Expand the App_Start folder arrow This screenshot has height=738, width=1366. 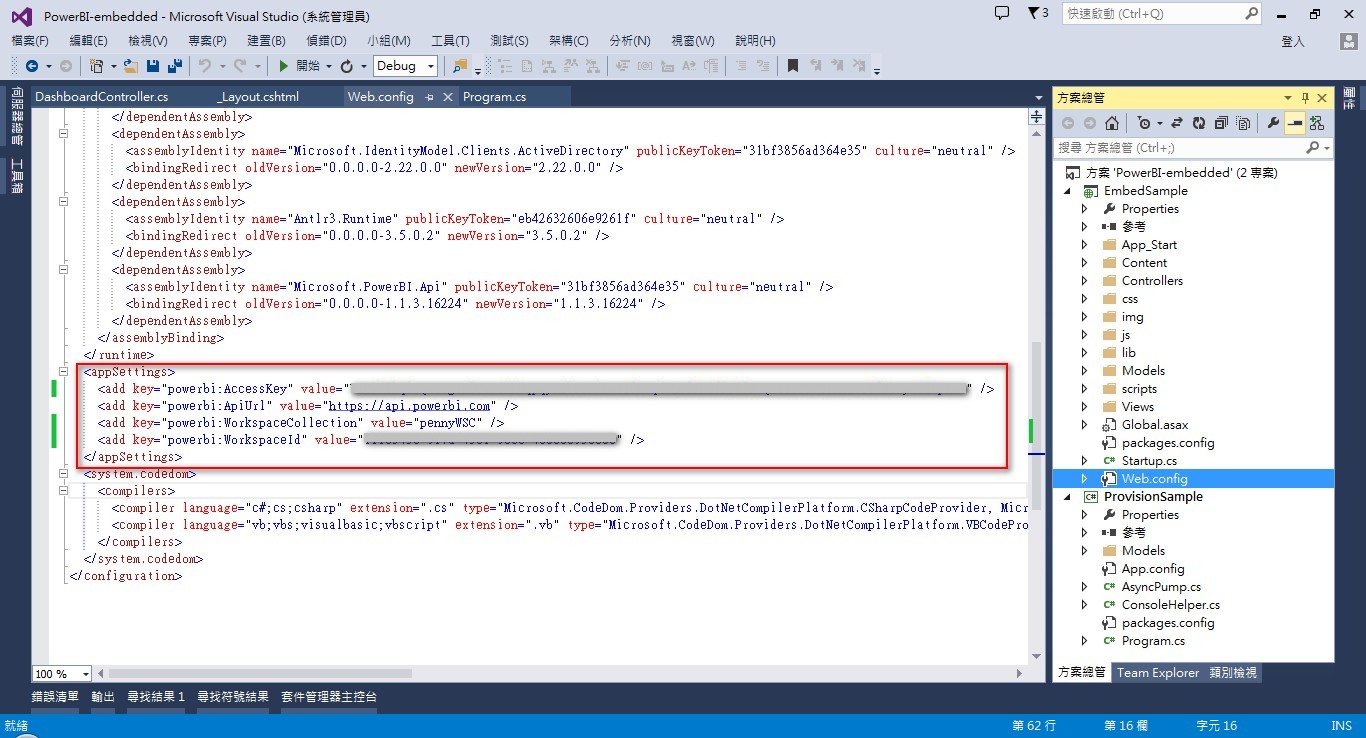pos(1085,245)
